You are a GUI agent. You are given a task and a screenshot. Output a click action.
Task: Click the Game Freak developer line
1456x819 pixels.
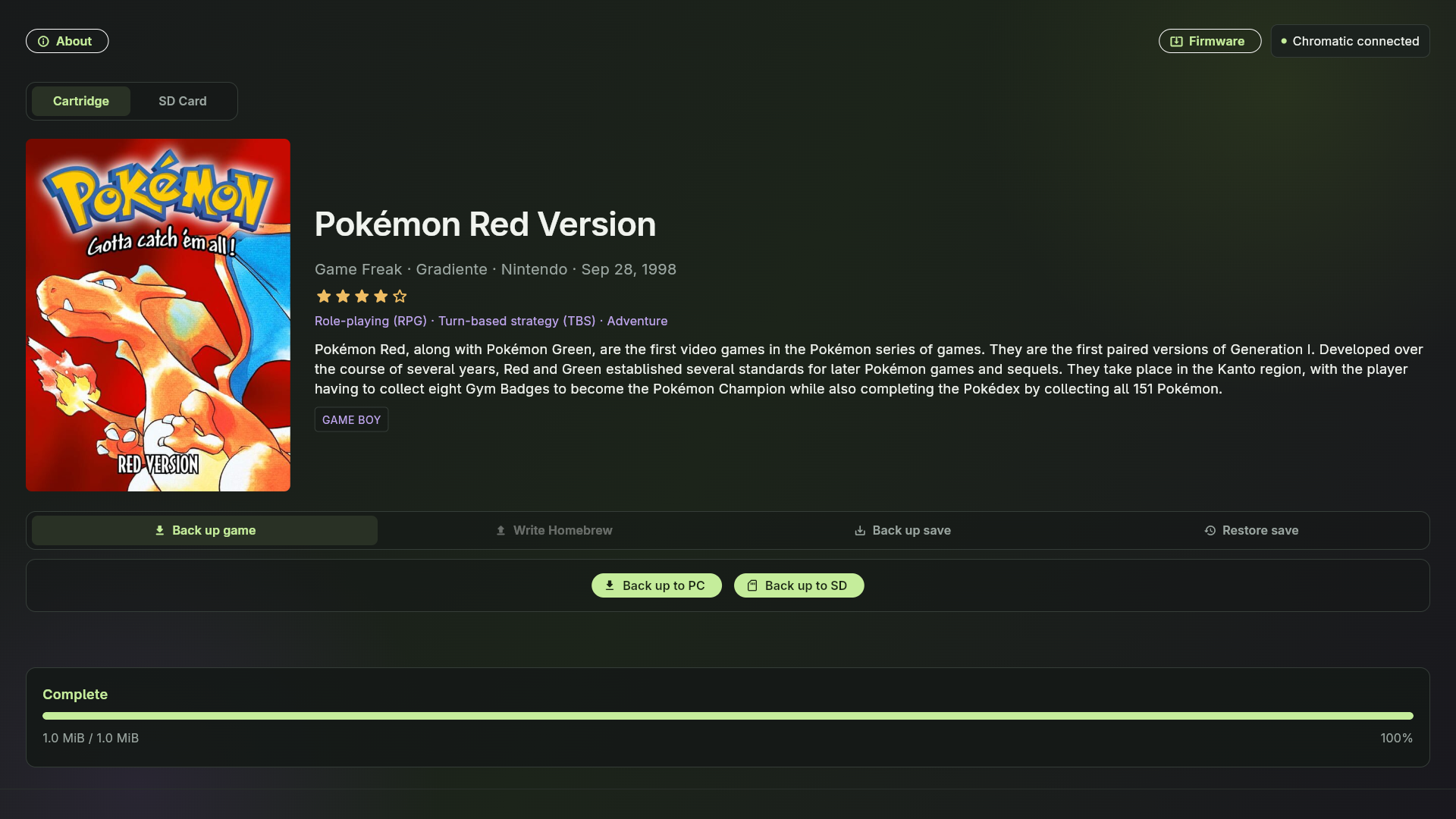(495, 269)
